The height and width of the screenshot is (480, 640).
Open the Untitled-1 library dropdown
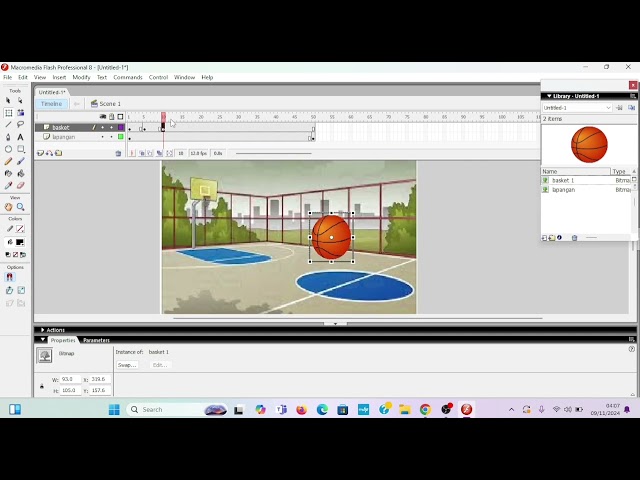tap(577, 108)
